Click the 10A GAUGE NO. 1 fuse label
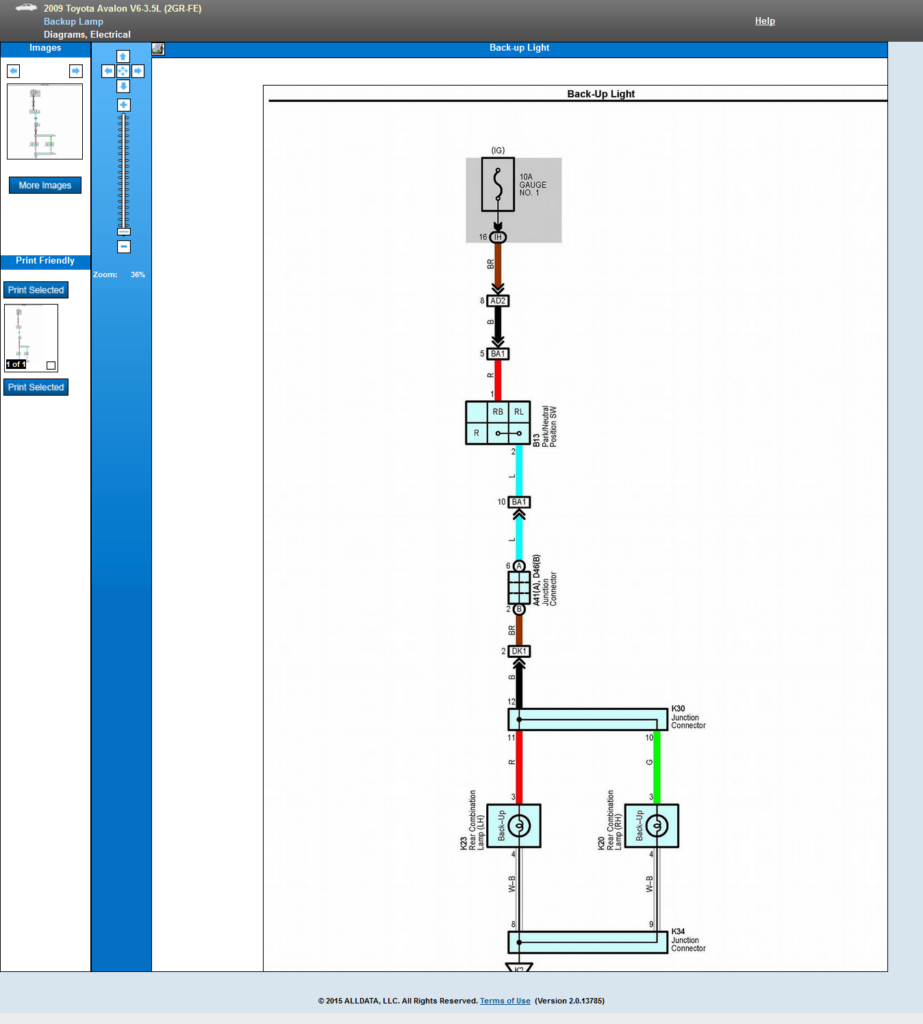Image resolution: width=923 pixels, height=1024 pixels. click(532, 185)
